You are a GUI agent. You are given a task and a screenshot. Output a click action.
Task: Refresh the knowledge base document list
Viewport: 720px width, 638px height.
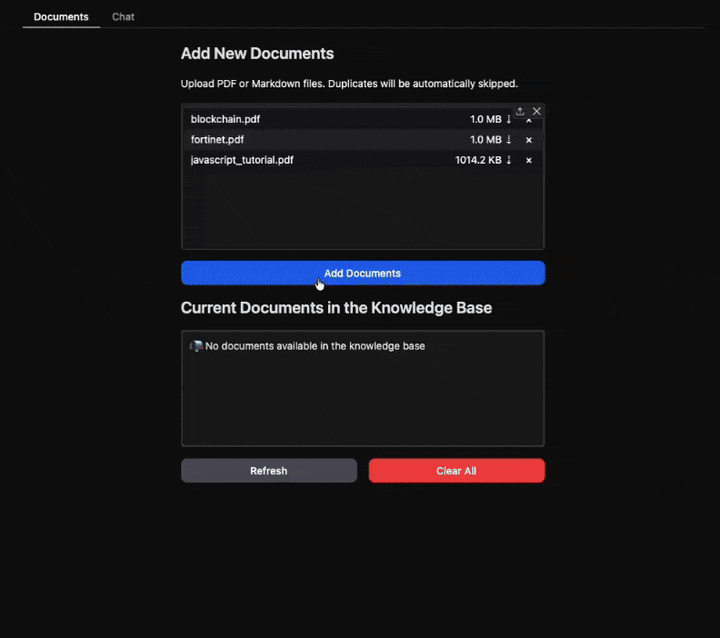click(268, 471)
